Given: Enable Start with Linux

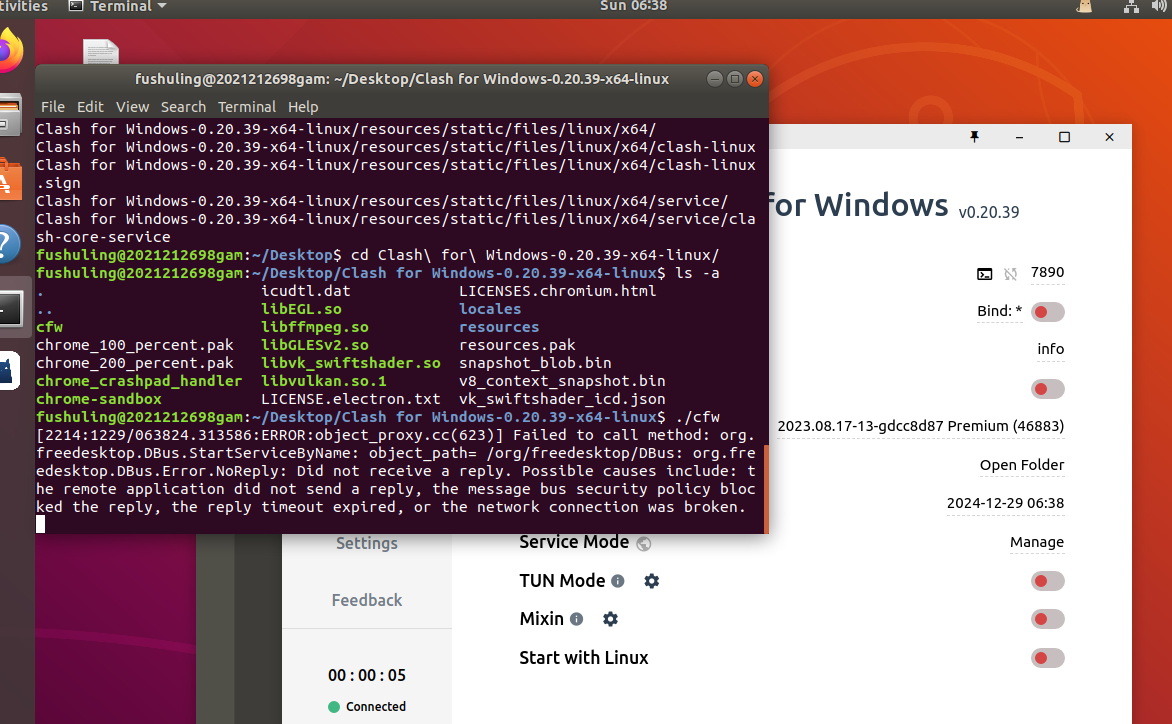Looking at the screenshot, I should [1047, 657].
